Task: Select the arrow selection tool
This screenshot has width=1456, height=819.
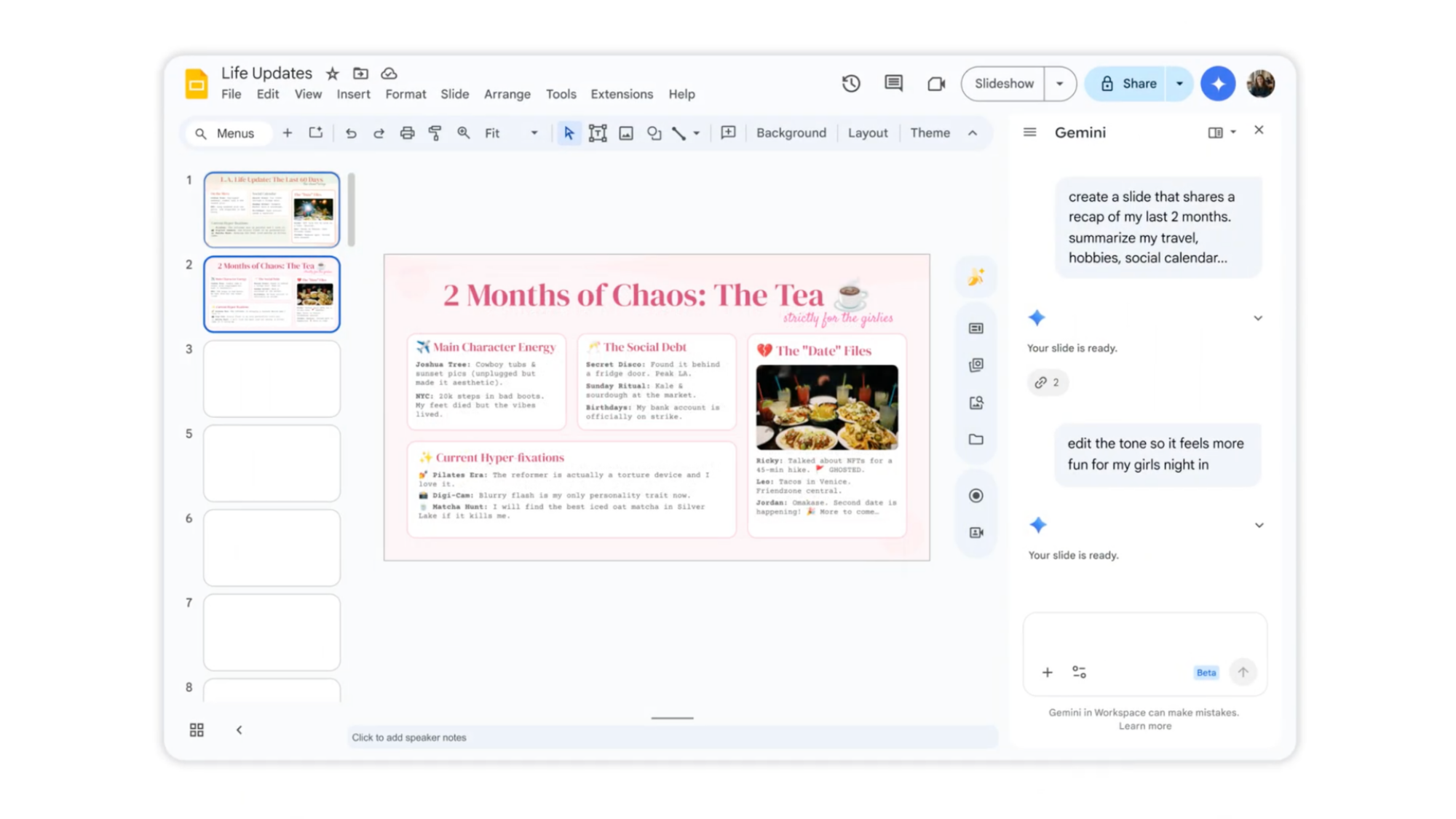Action: 569,132
